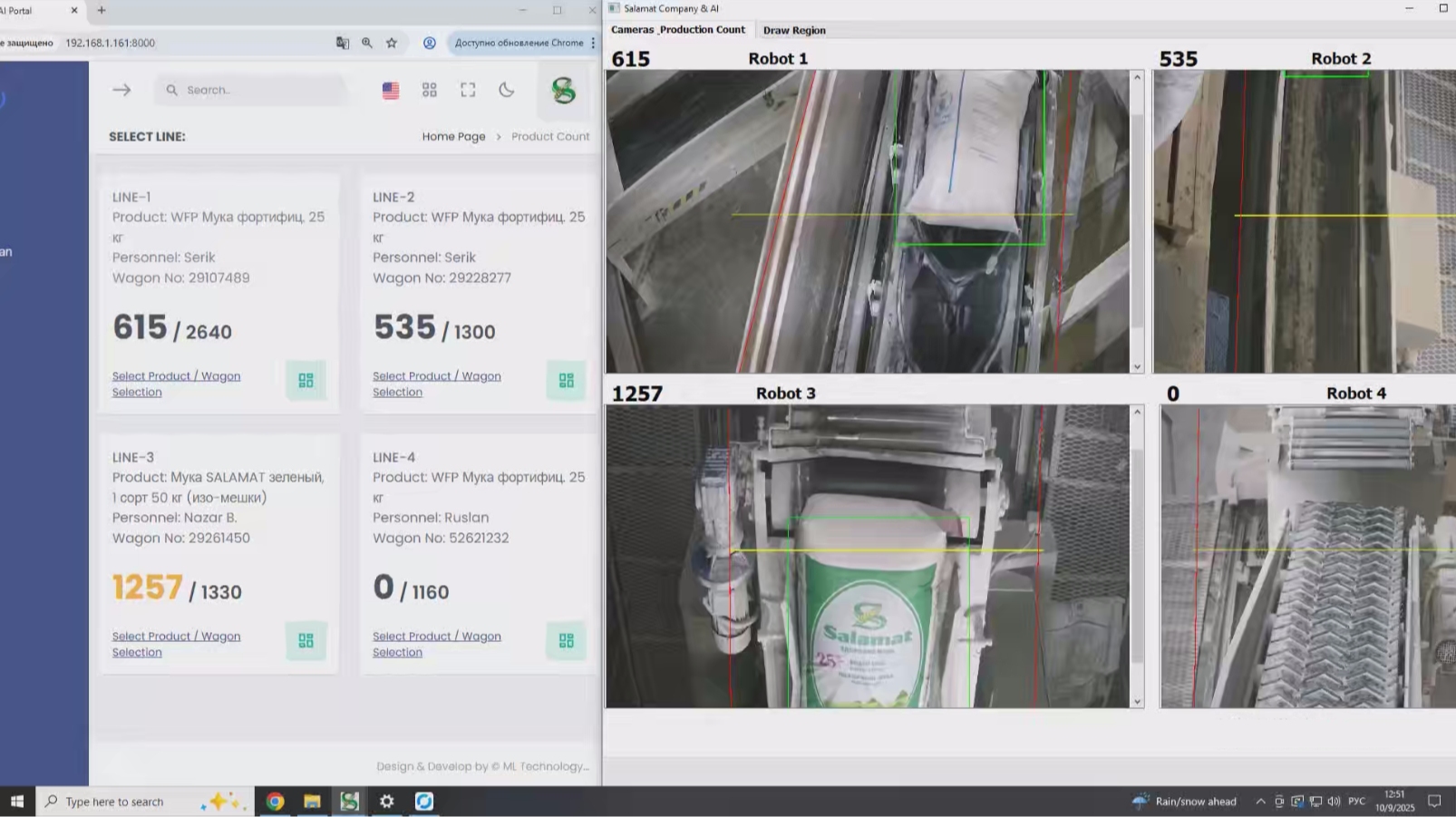This screenshot has height=817, width=1456.
Task: Show hidden system tray icons chevron
Action: (1260, 802)
